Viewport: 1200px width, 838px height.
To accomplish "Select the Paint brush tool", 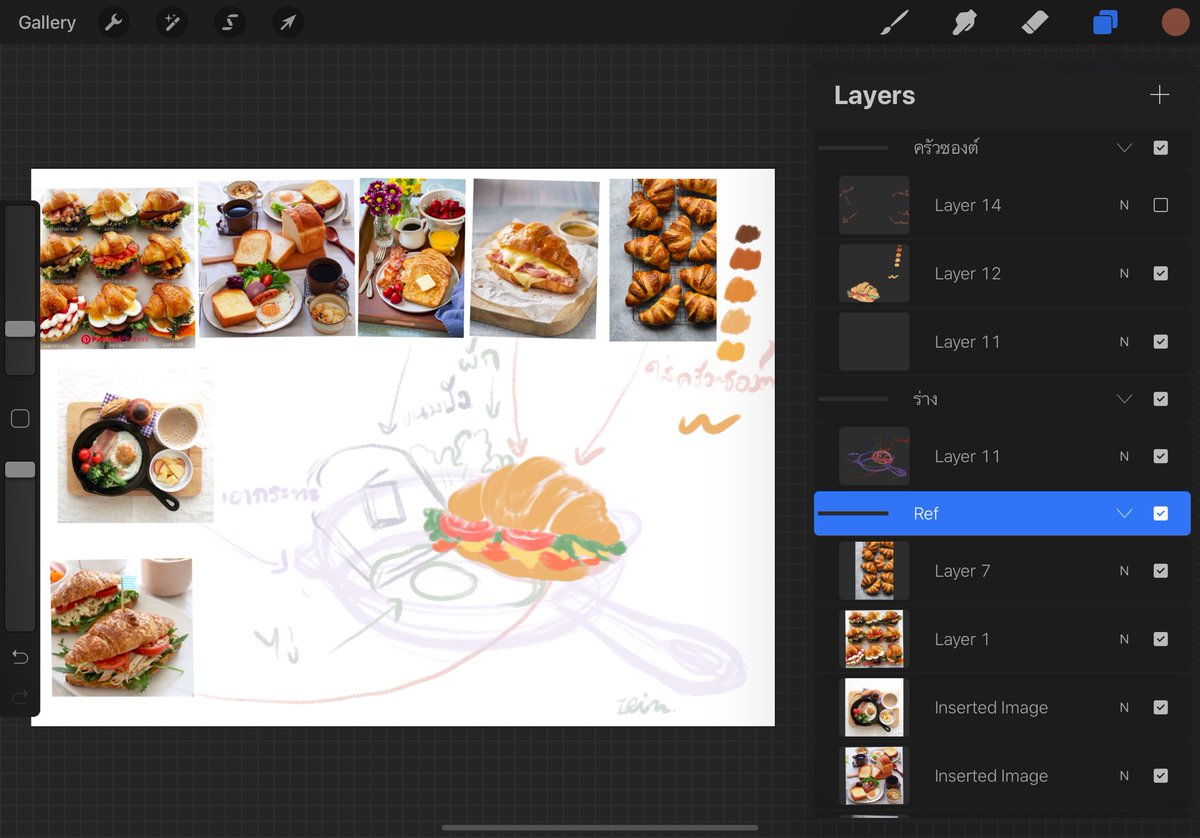I will [x=895, y=22].
